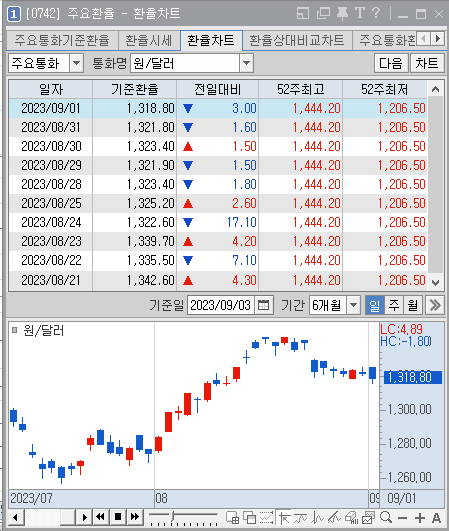Click the fast-forward playback button
449x531 pixels.
point(135,517)
